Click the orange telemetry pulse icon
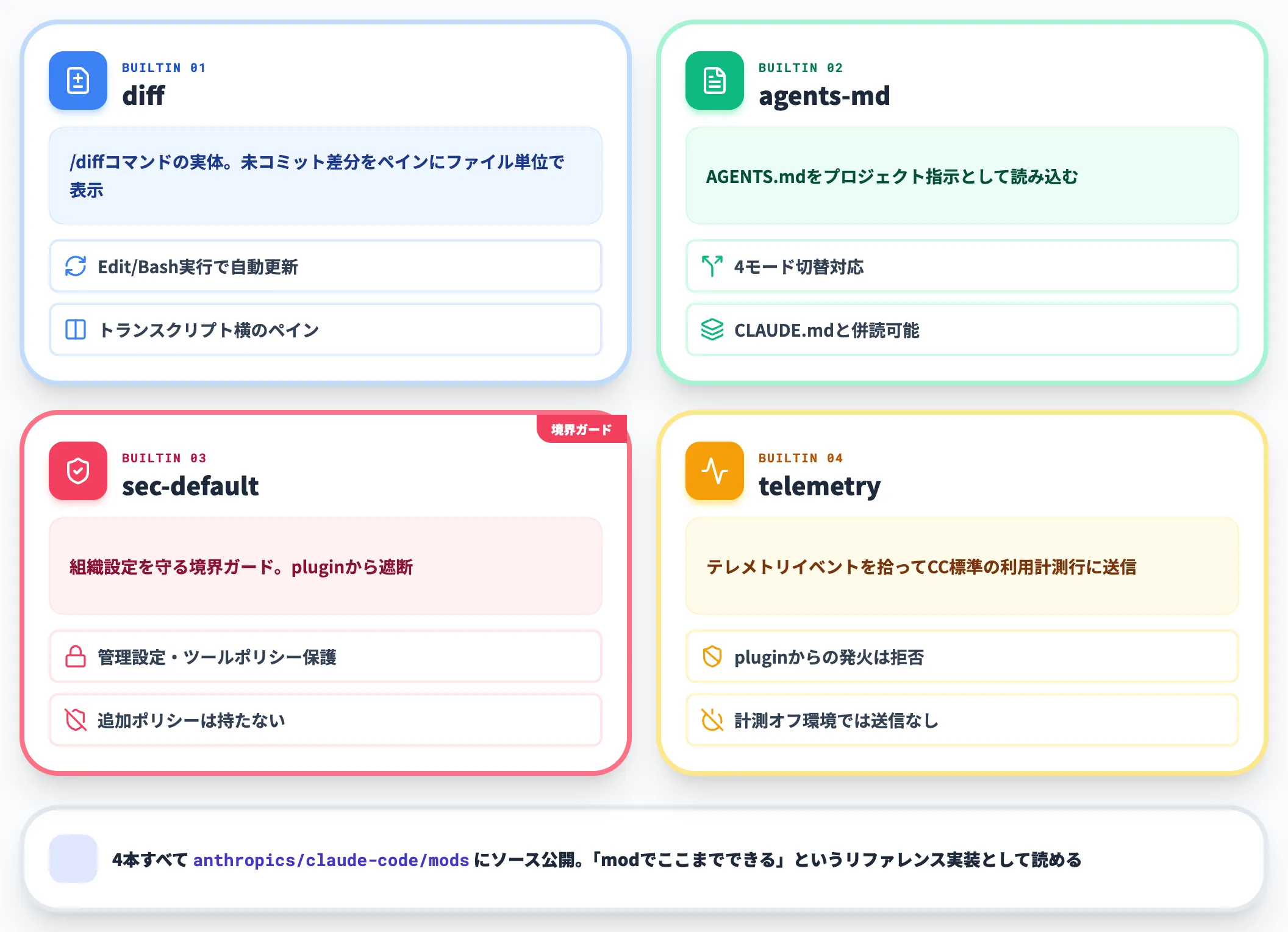The image size is (1288, 932). tap(715, 471)
